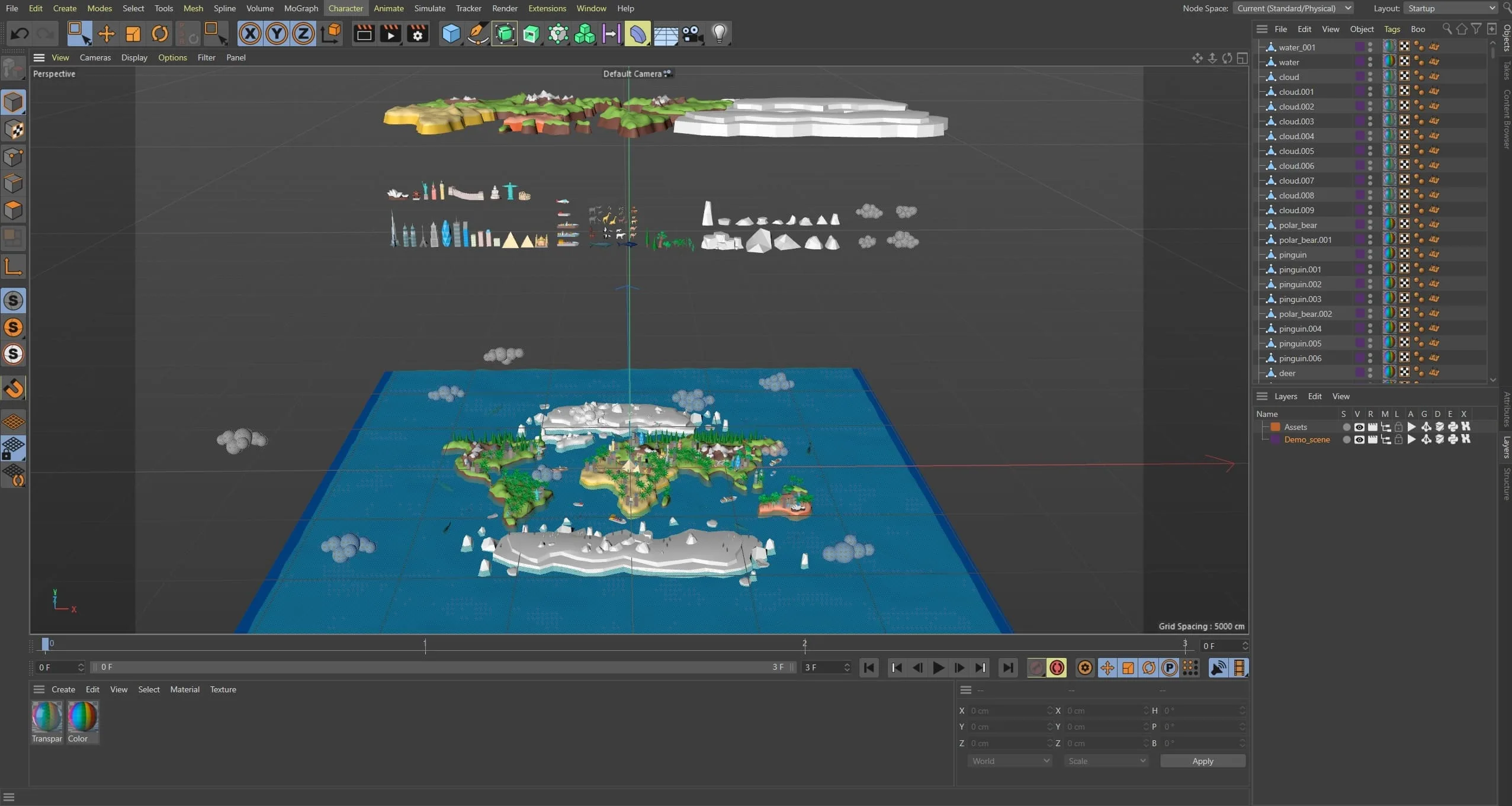Open the viewport Cameras menu

pyautogui.click(x=95, y=57)
